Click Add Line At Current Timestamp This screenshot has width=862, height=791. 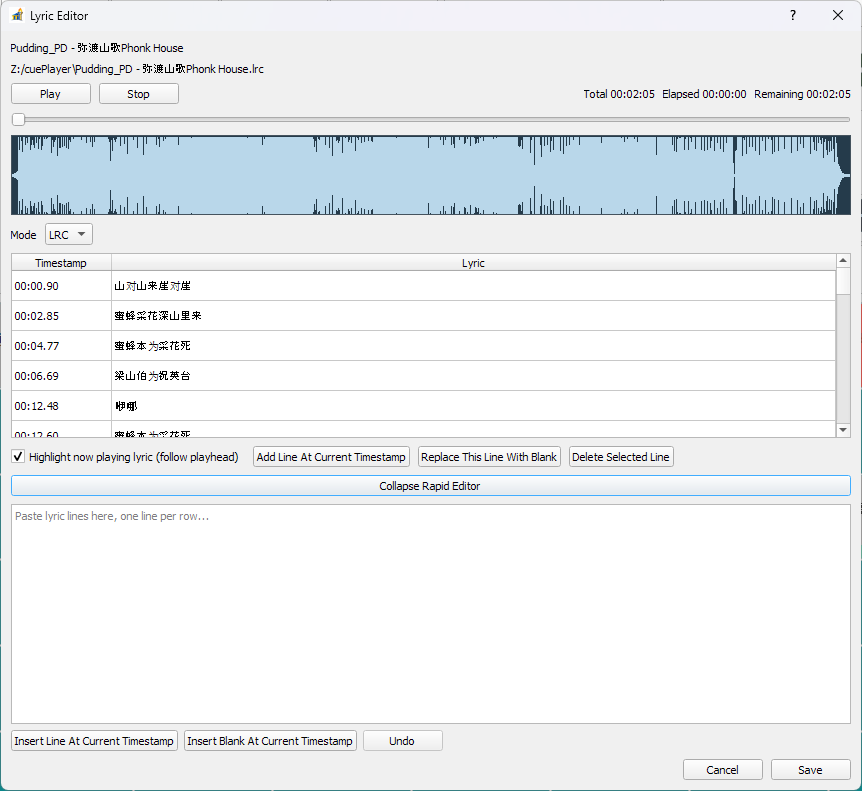(331, 456)
